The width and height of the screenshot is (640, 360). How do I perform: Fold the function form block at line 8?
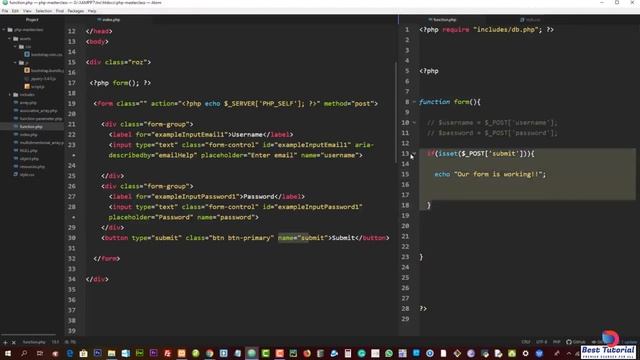[x=414, y=102]
